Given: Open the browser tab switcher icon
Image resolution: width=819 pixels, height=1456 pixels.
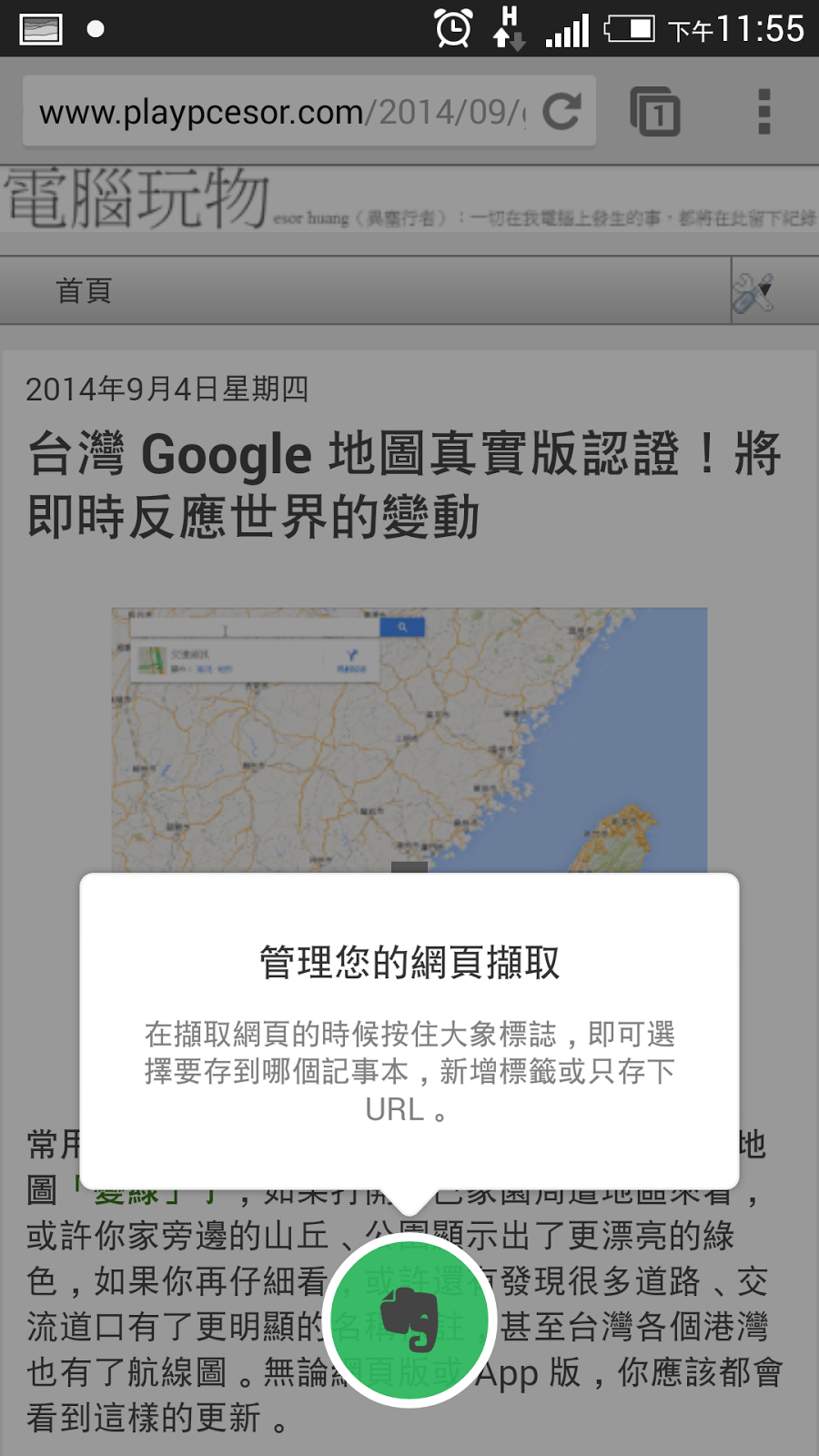Looking at the screenshot, I should [655, 112].
